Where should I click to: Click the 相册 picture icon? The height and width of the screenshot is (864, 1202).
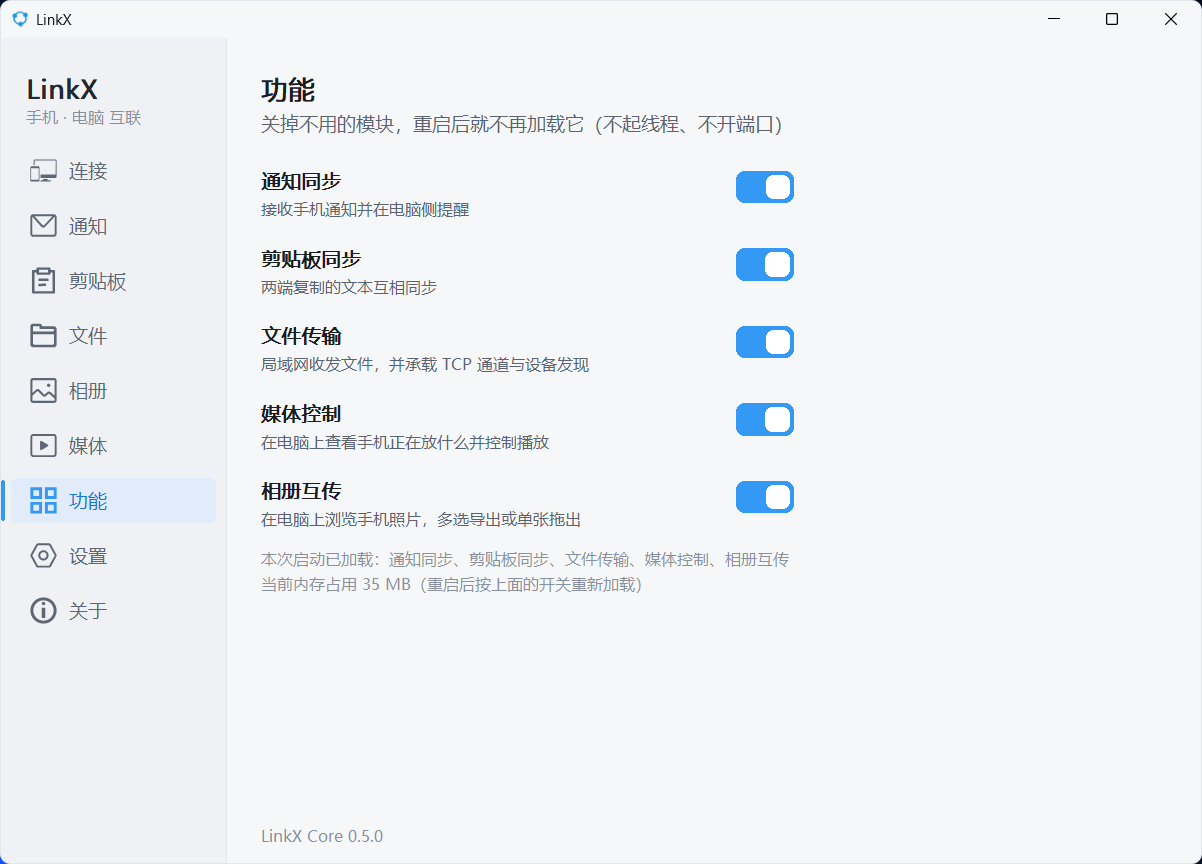pyautogui.click(x=43, y=391)
